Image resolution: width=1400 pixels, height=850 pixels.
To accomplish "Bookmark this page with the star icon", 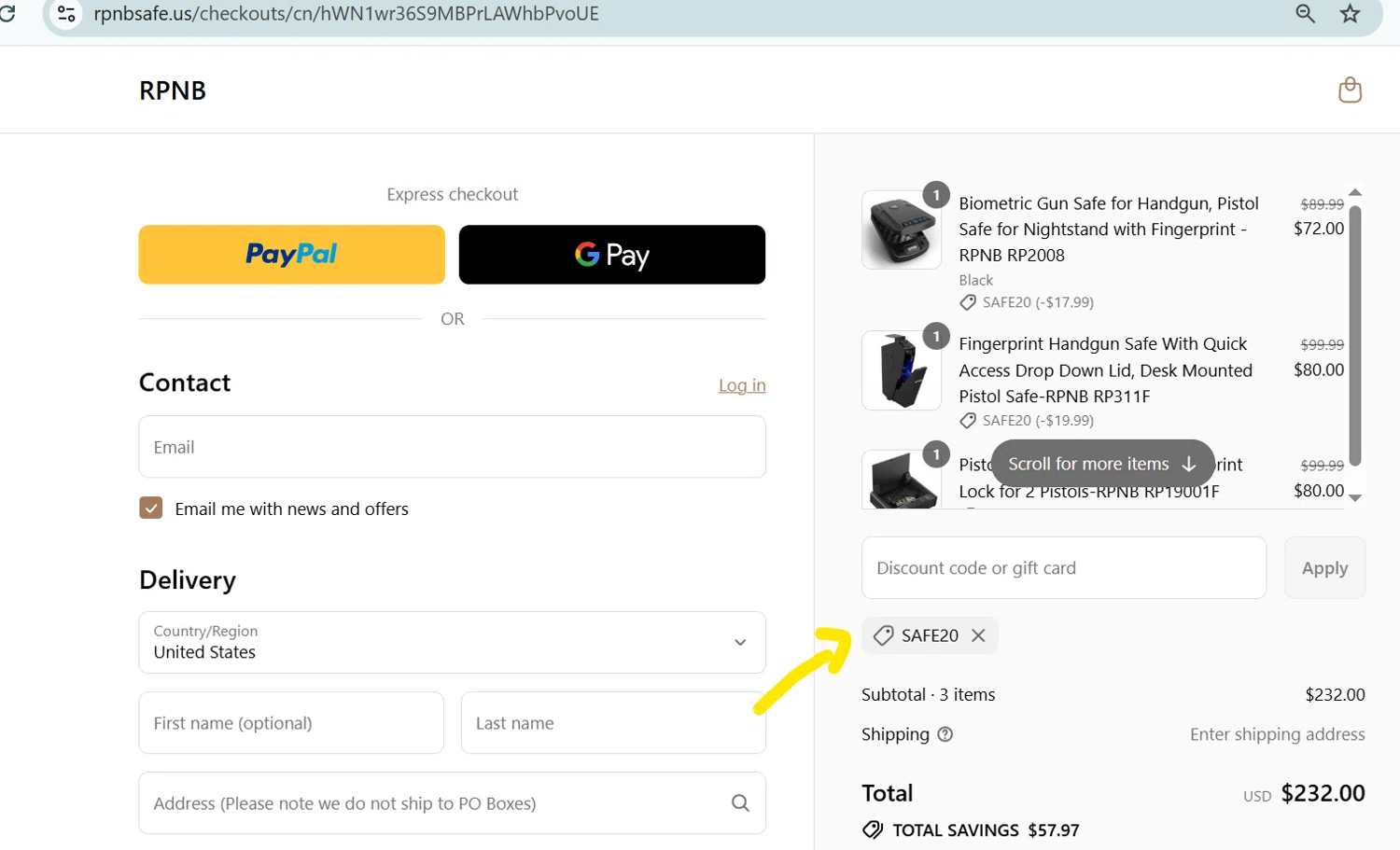I will click(1350, 14).
